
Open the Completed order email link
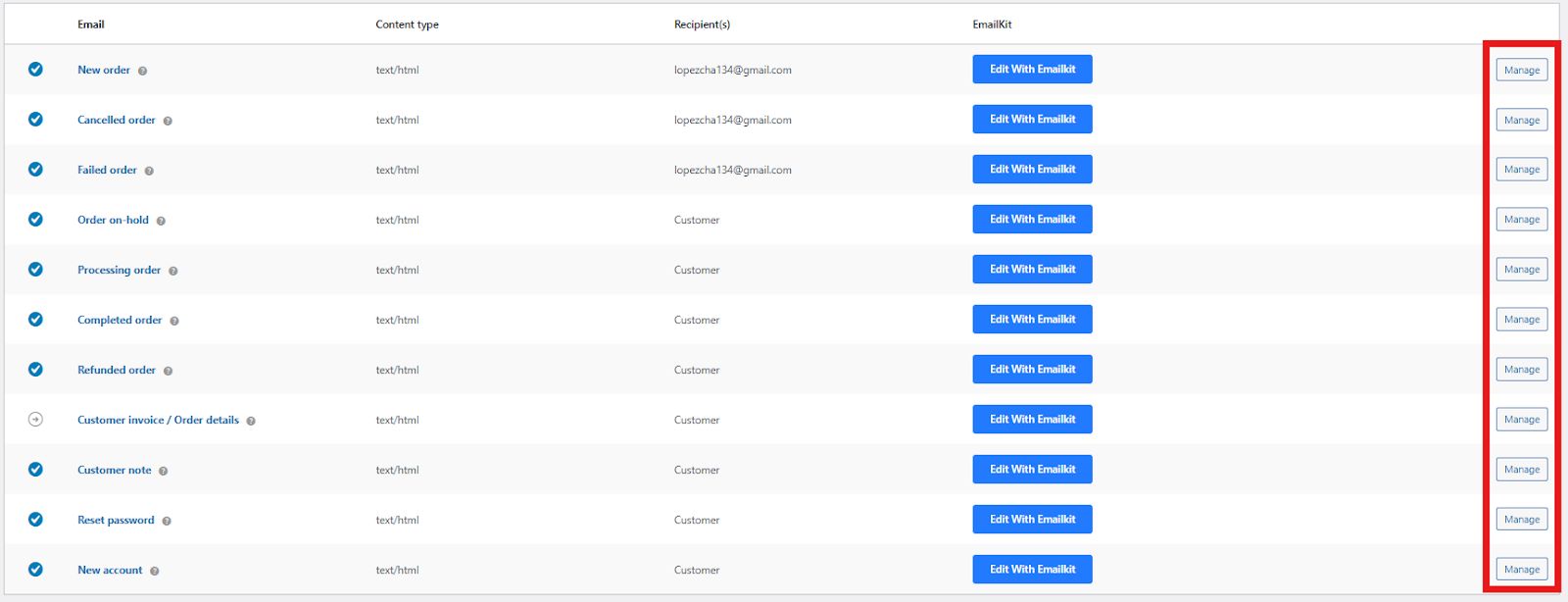[120, 320]
